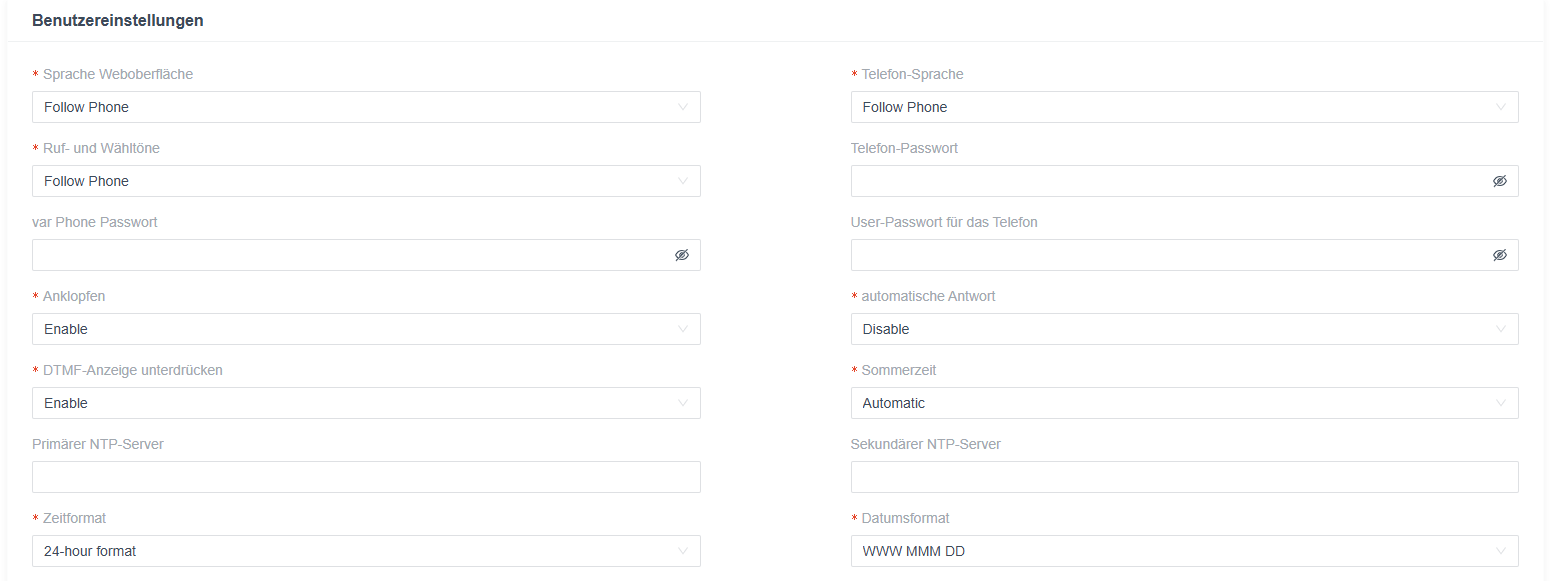Click the DTMF-Anzeige unterdrücken label
Viewport: 1568px width, 581px height.
point(133,370)
